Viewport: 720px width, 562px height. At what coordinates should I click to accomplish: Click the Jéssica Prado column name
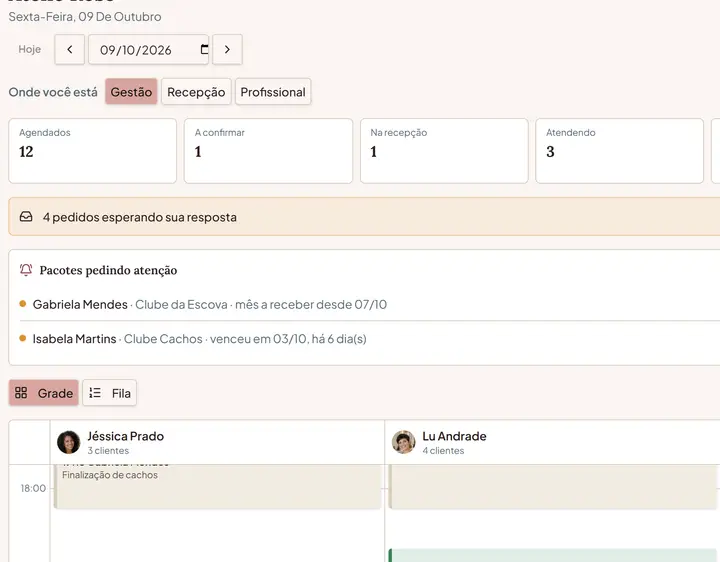[x=125, y=436]
